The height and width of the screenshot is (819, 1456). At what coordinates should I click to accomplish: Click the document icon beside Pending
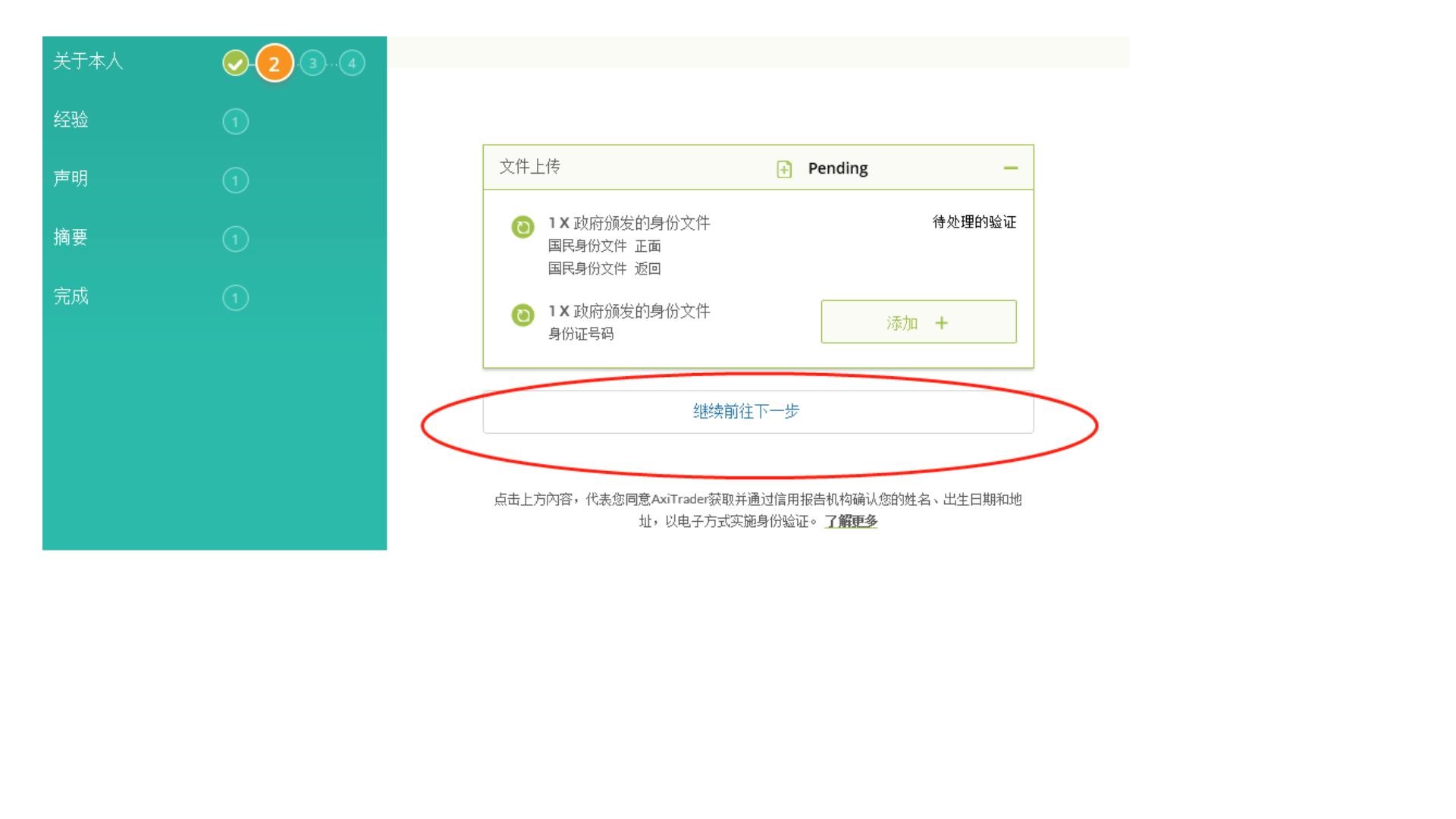tap(784, 169)
